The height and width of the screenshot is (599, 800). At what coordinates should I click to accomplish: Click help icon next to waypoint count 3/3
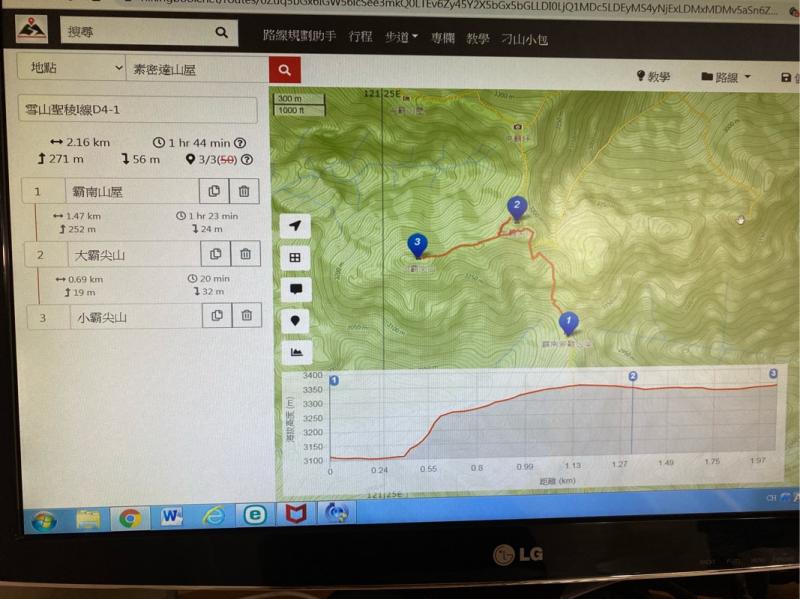[247, 160]
